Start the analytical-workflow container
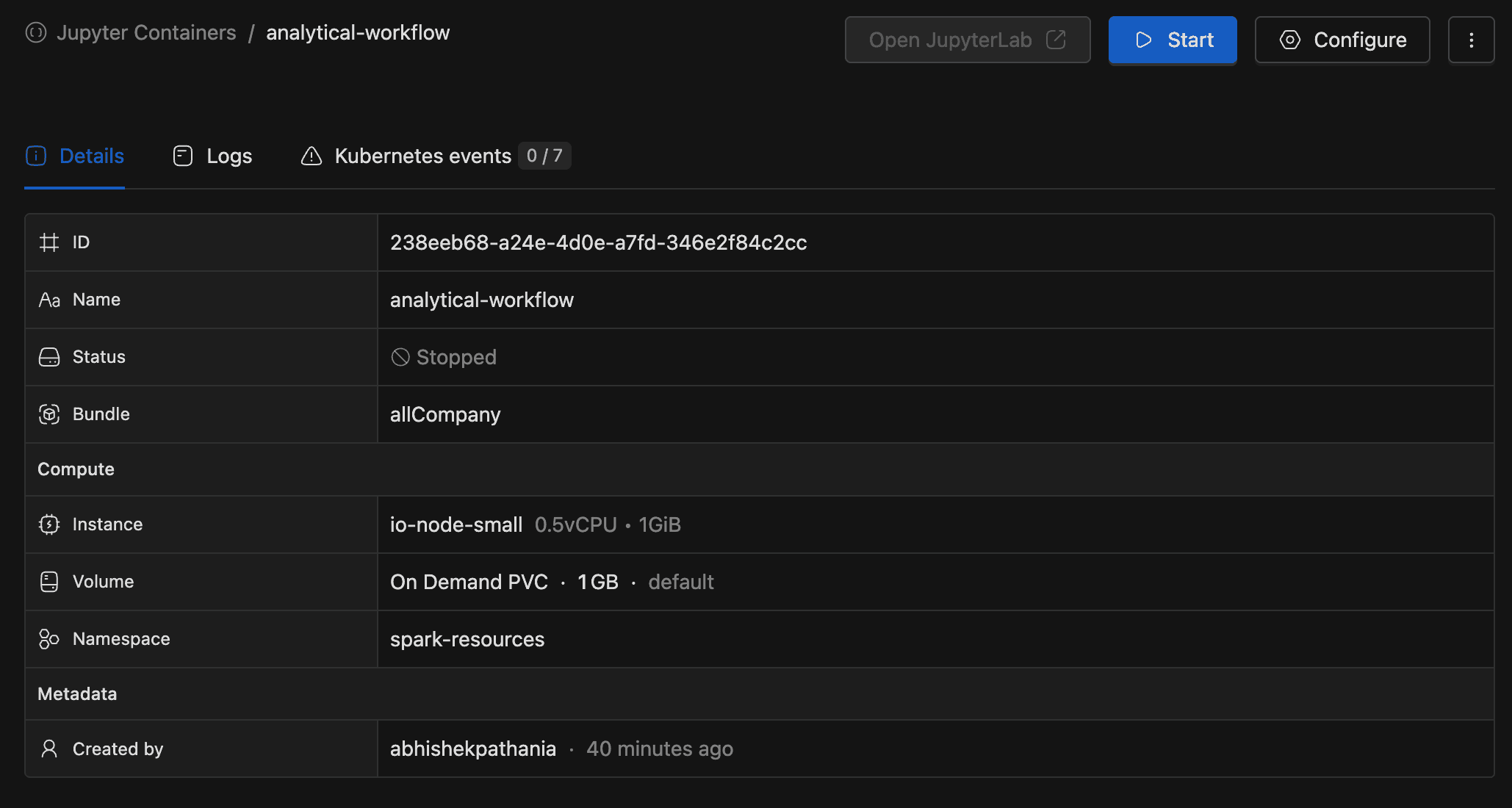 [x=1173, y=40]
